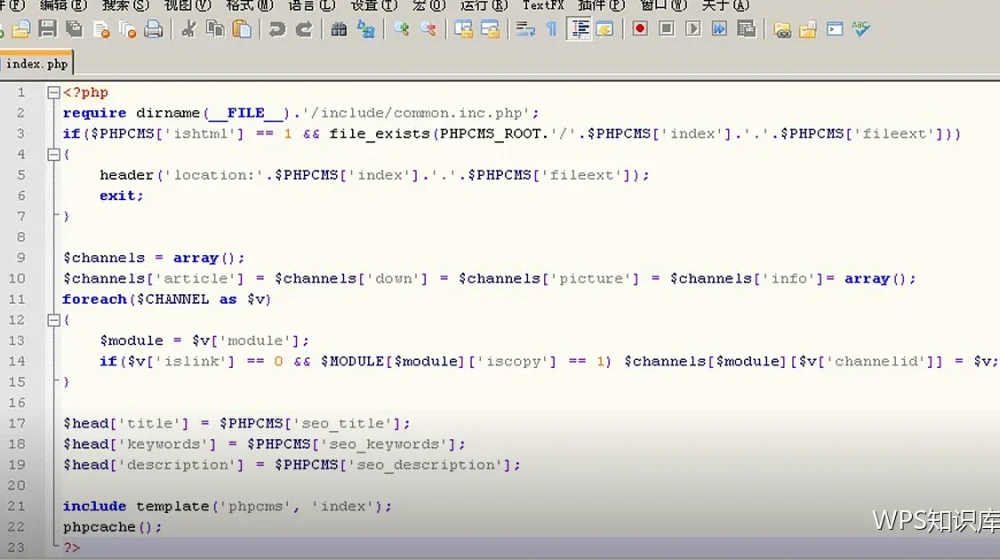Open the 宏(O) macro menu
Viewport: 1000px width, 560px height.
(429, 6)
